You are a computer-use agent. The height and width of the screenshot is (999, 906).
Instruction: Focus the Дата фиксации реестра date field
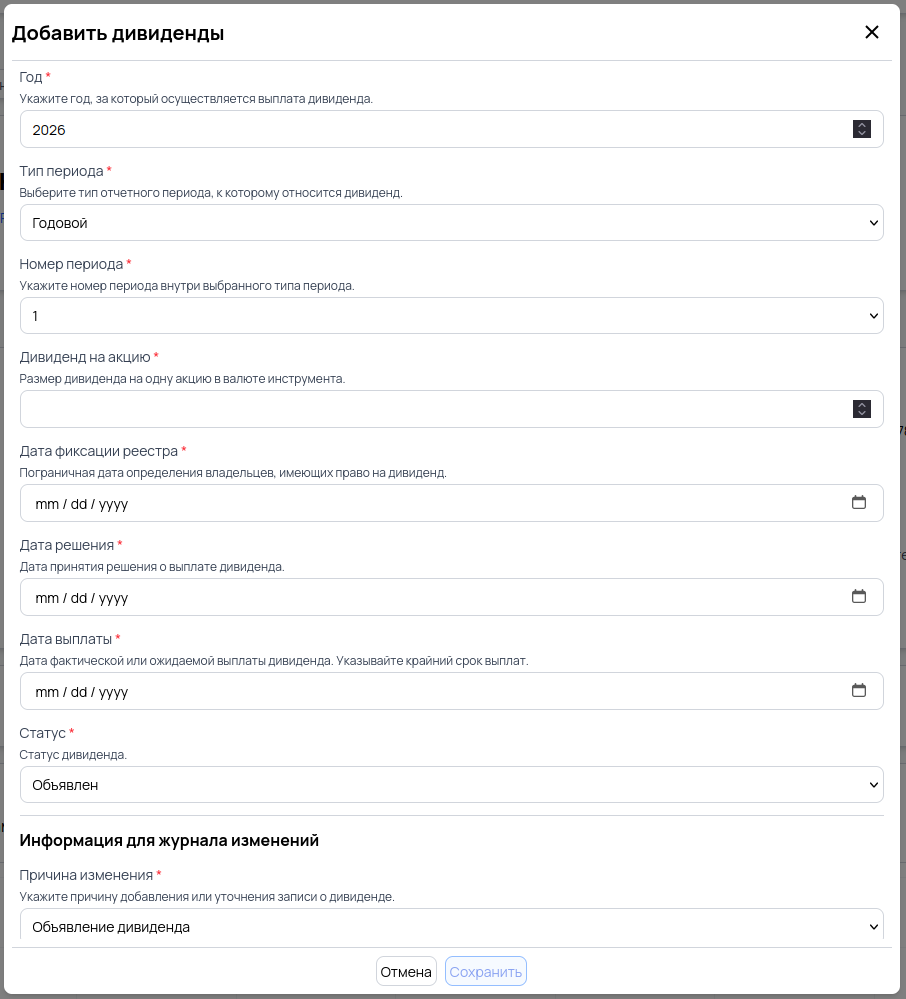430,503
